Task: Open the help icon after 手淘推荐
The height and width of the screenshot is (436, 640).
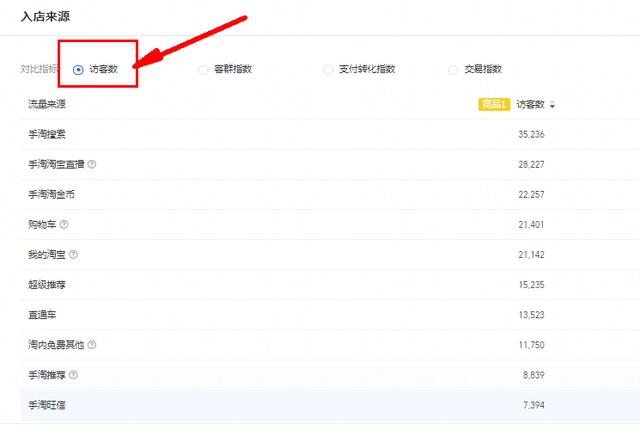Action: [74, 375]
